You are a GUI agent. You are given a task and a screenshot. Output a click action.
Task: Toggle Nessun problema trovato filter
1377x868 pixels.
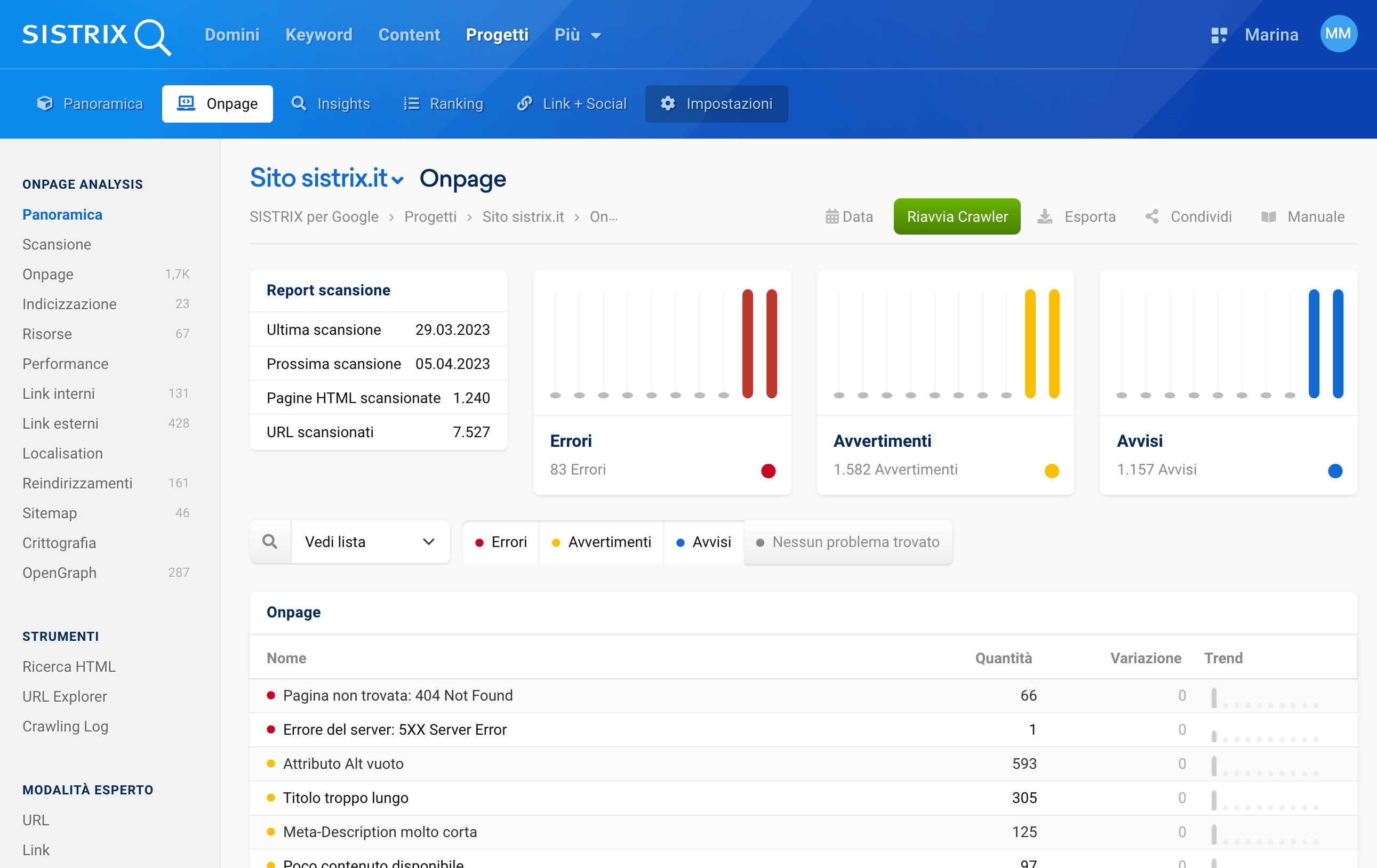[847, 542]
